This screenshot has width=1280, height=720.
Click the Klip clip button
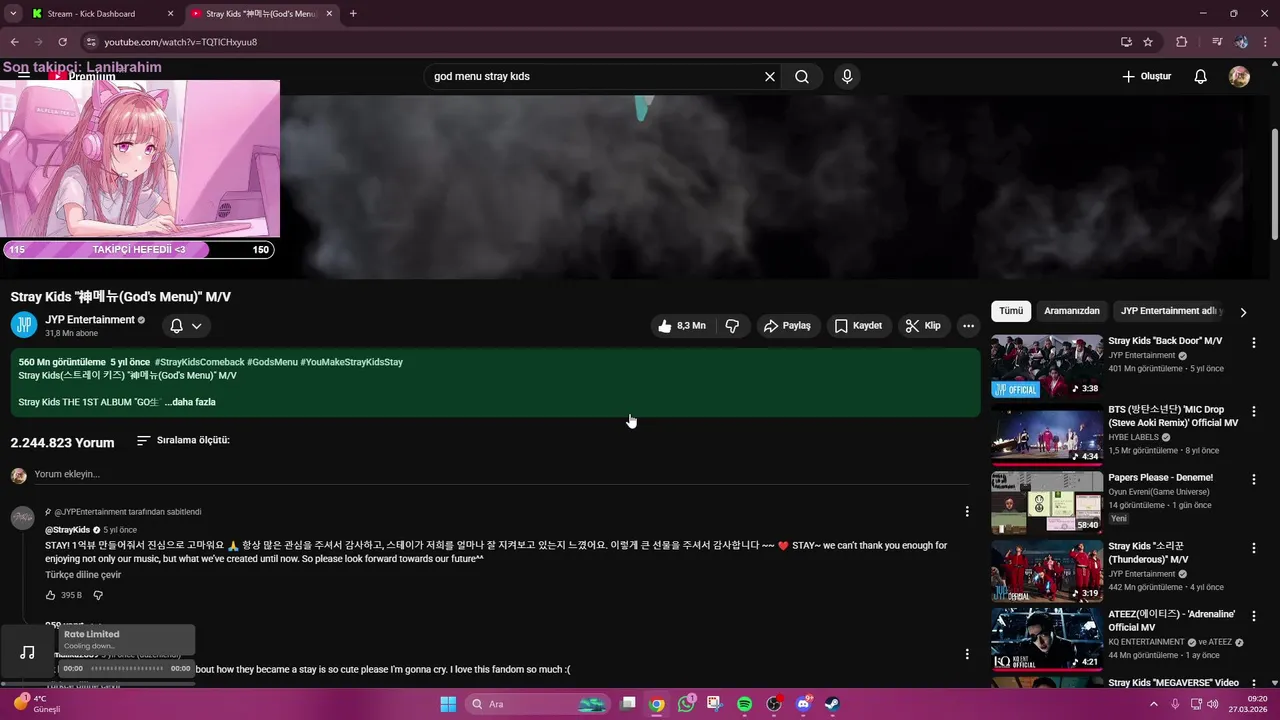coord(923,326)
